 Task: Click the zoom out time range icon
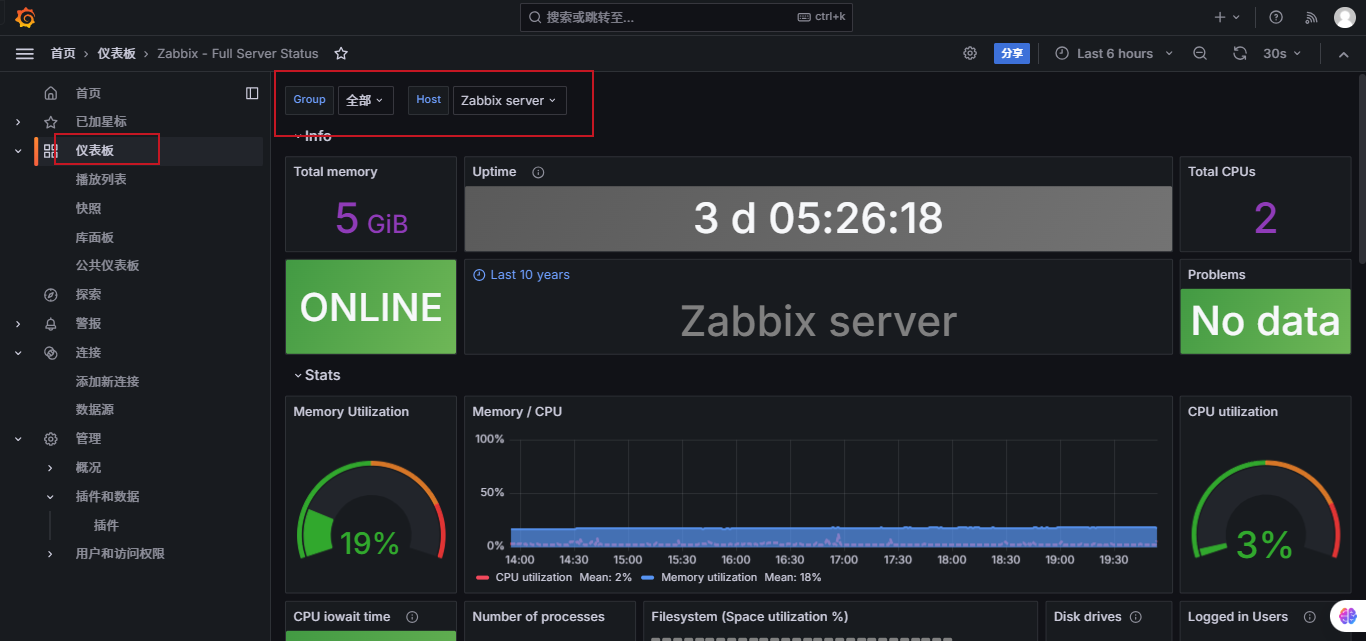pyautogui.click(x=1200, y=54)
